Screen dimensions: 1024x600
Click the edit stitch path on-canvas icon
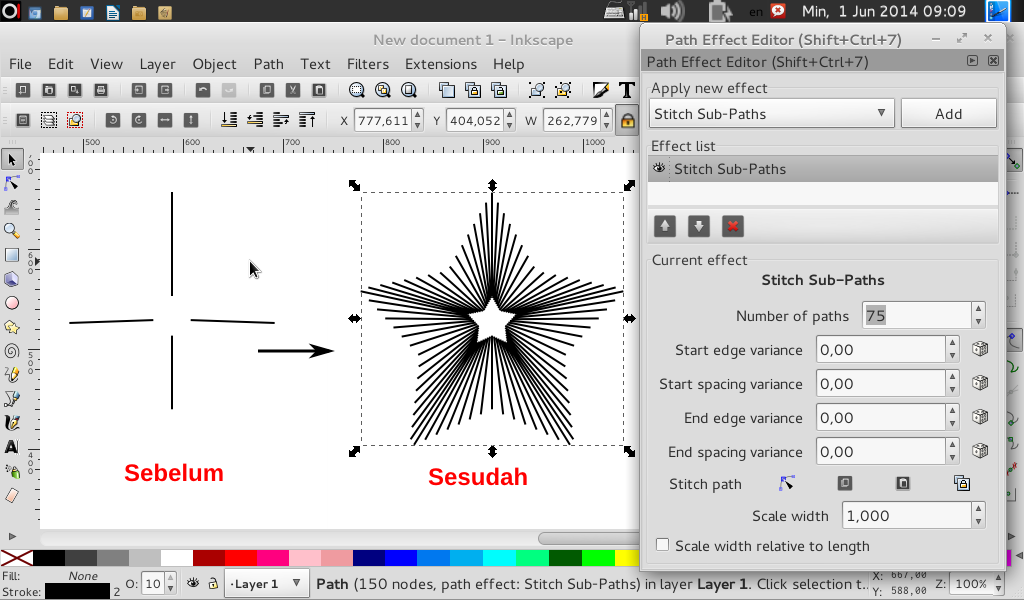pos(787,483)
